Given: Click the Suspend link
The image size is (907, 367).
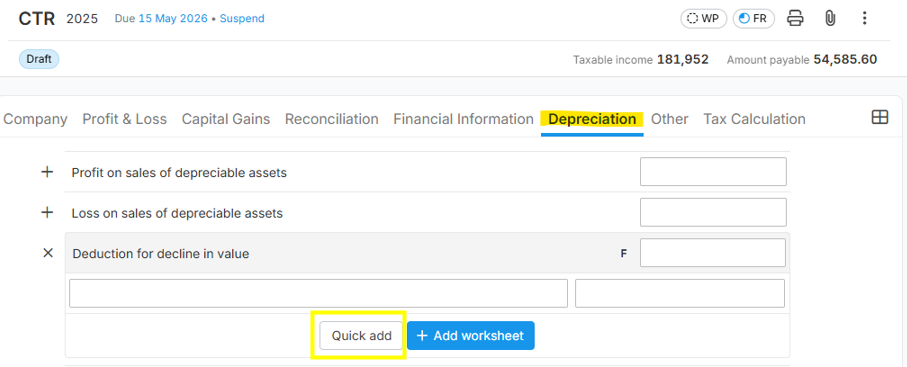Looking at the screenshot, I should pyautogui.click(x=242, y=19).
